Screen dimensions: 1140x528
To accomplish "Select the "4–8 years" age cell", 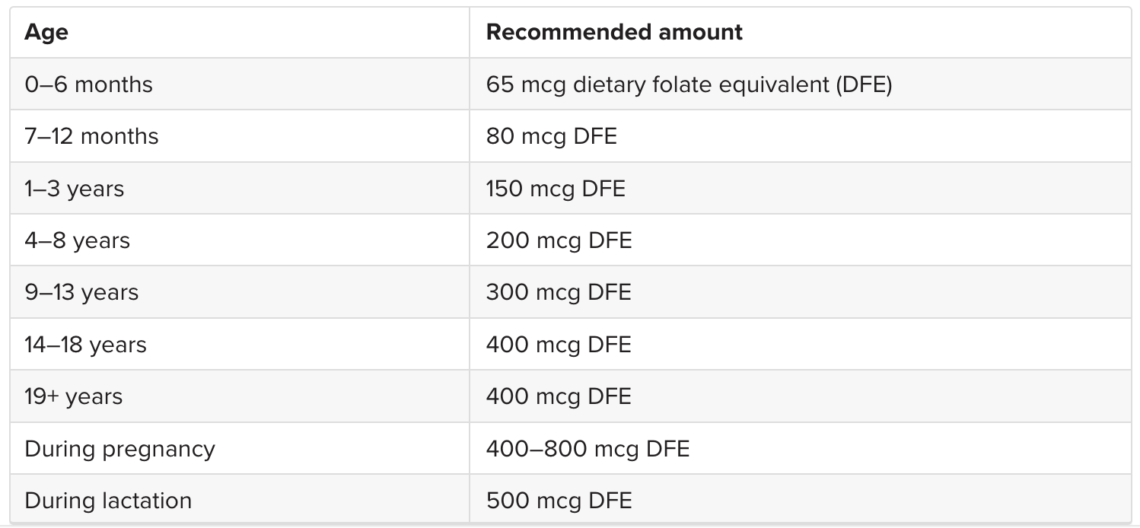I will [x=78, y=240].
